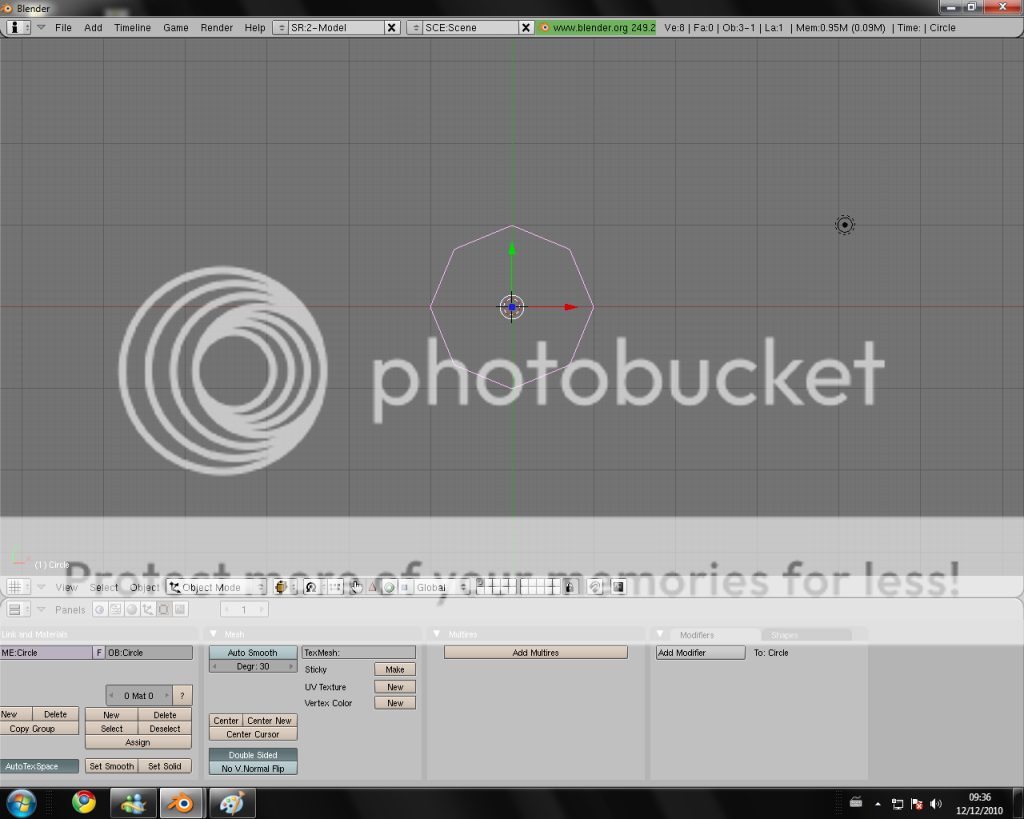The width and height of the screenshot is (1024, 819).
Task: Switch to Object context in Panels header
Action: pos(148,609)
